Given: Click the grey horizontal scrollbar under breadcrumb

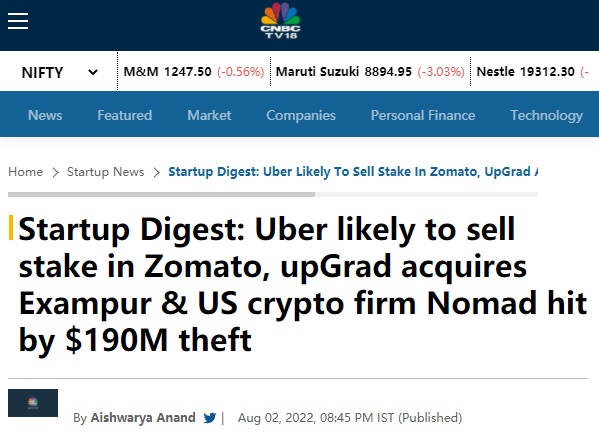Looking at the screenshot, I should tap(161, 194).
